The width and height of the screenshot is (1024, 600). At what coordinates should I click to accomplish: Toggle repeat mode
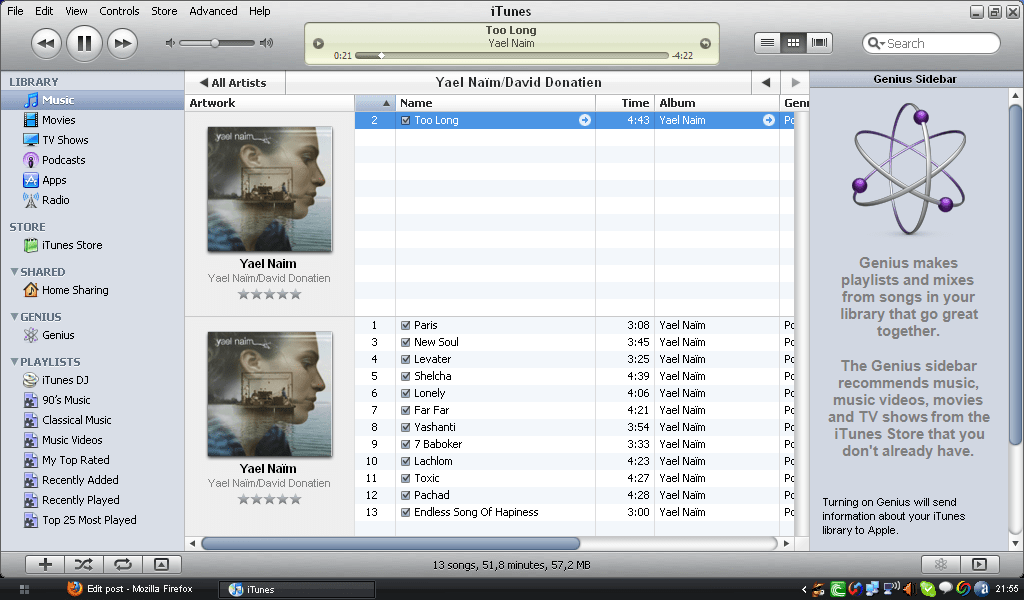coord(122,564)
